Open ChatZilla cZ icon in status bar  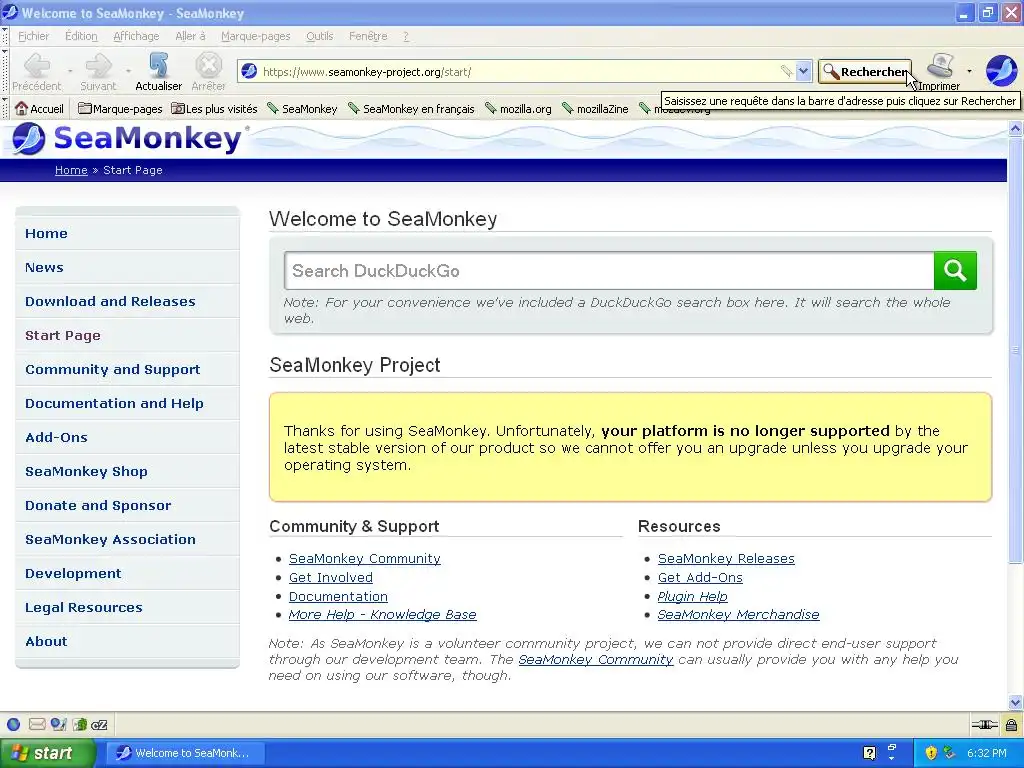(99, 724)
